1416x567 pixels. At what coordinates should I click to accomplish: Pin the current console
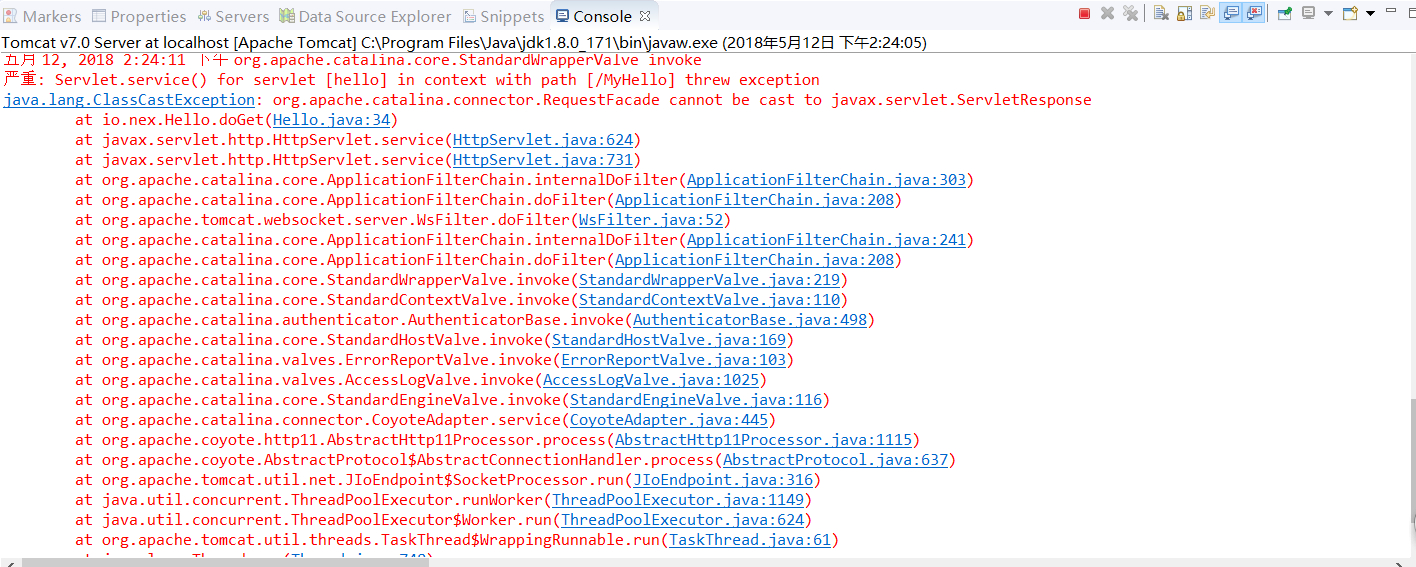1284,13
